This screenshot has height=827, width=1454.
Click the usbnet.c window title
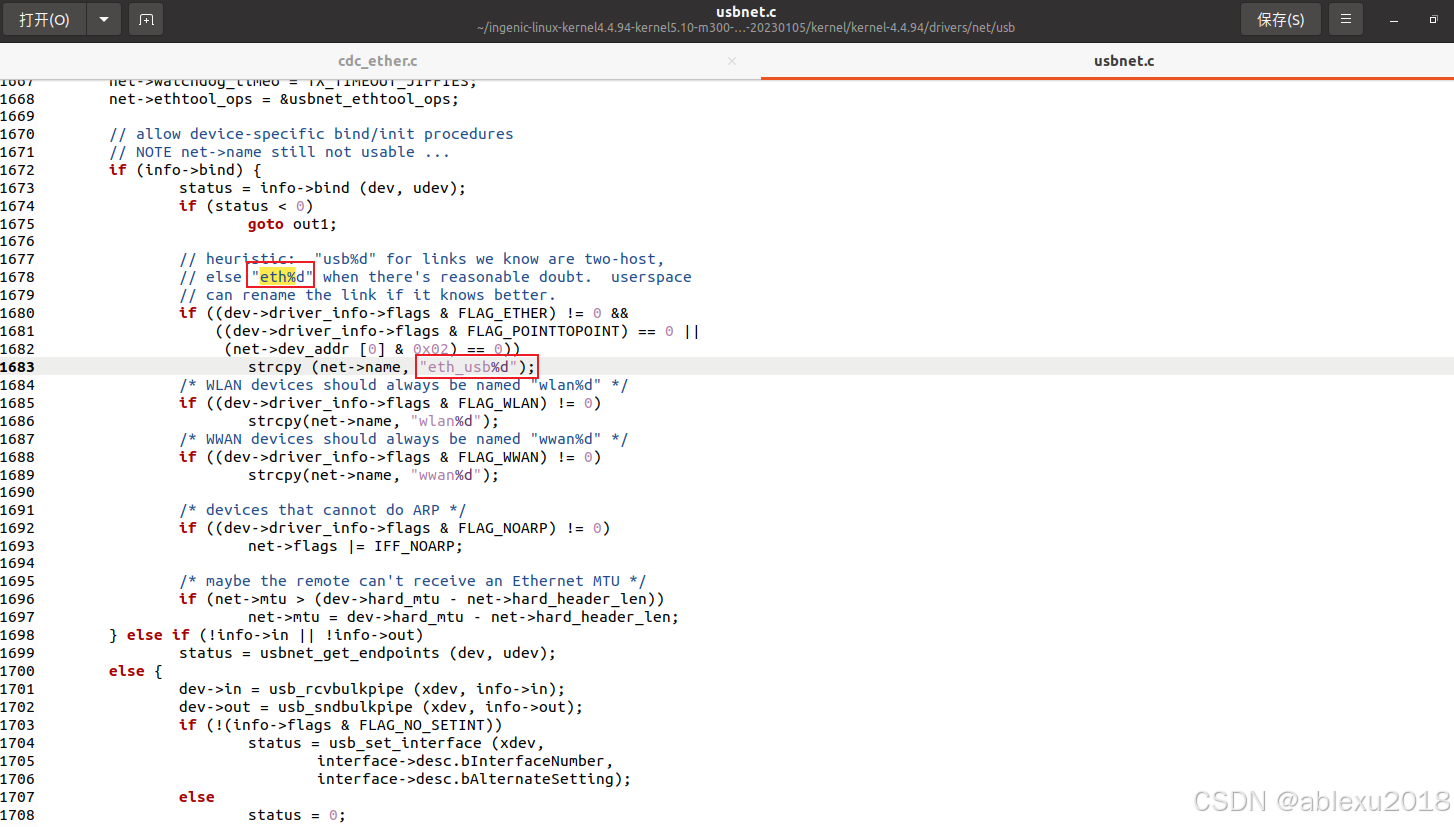tap(746, 12)
